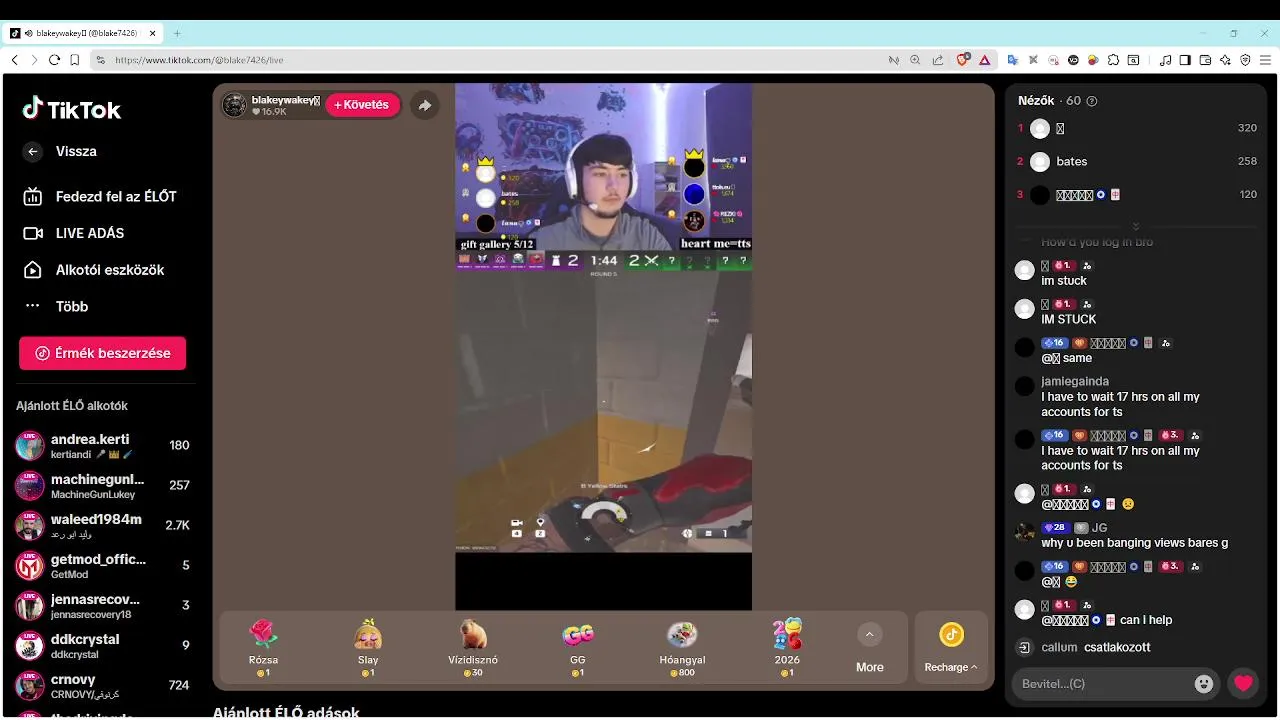Open media control music note icon
Viewport: 1280px width, 720px height.
[x=1165, y=60]
